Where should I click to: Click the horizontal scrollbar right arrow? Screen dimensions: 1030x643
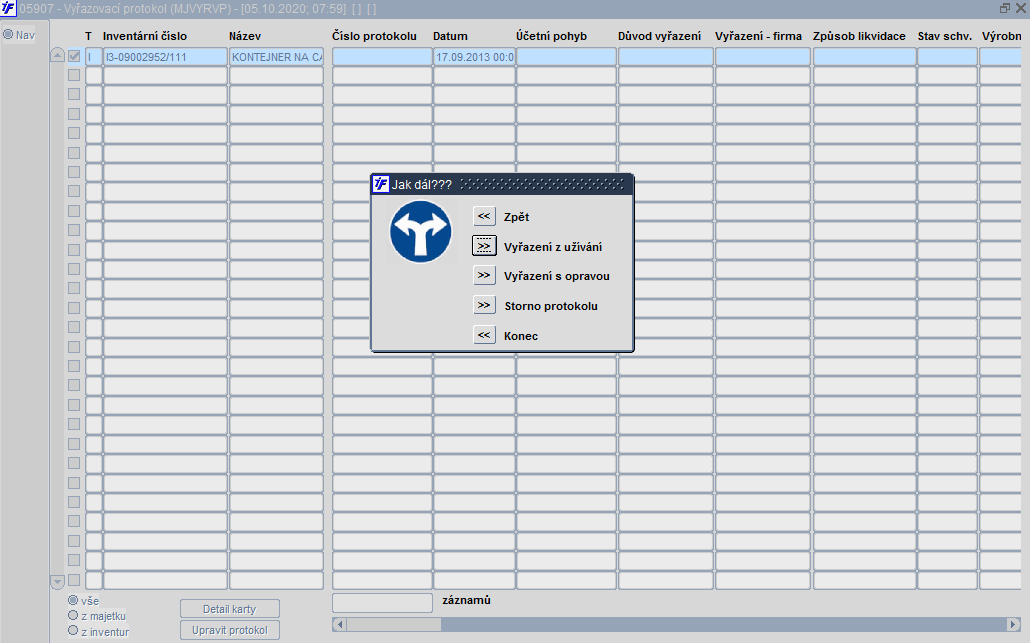tap(1014, 624)
